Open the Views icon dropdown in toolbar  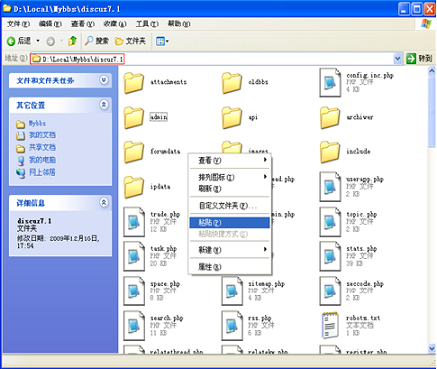tap(162, 41)
